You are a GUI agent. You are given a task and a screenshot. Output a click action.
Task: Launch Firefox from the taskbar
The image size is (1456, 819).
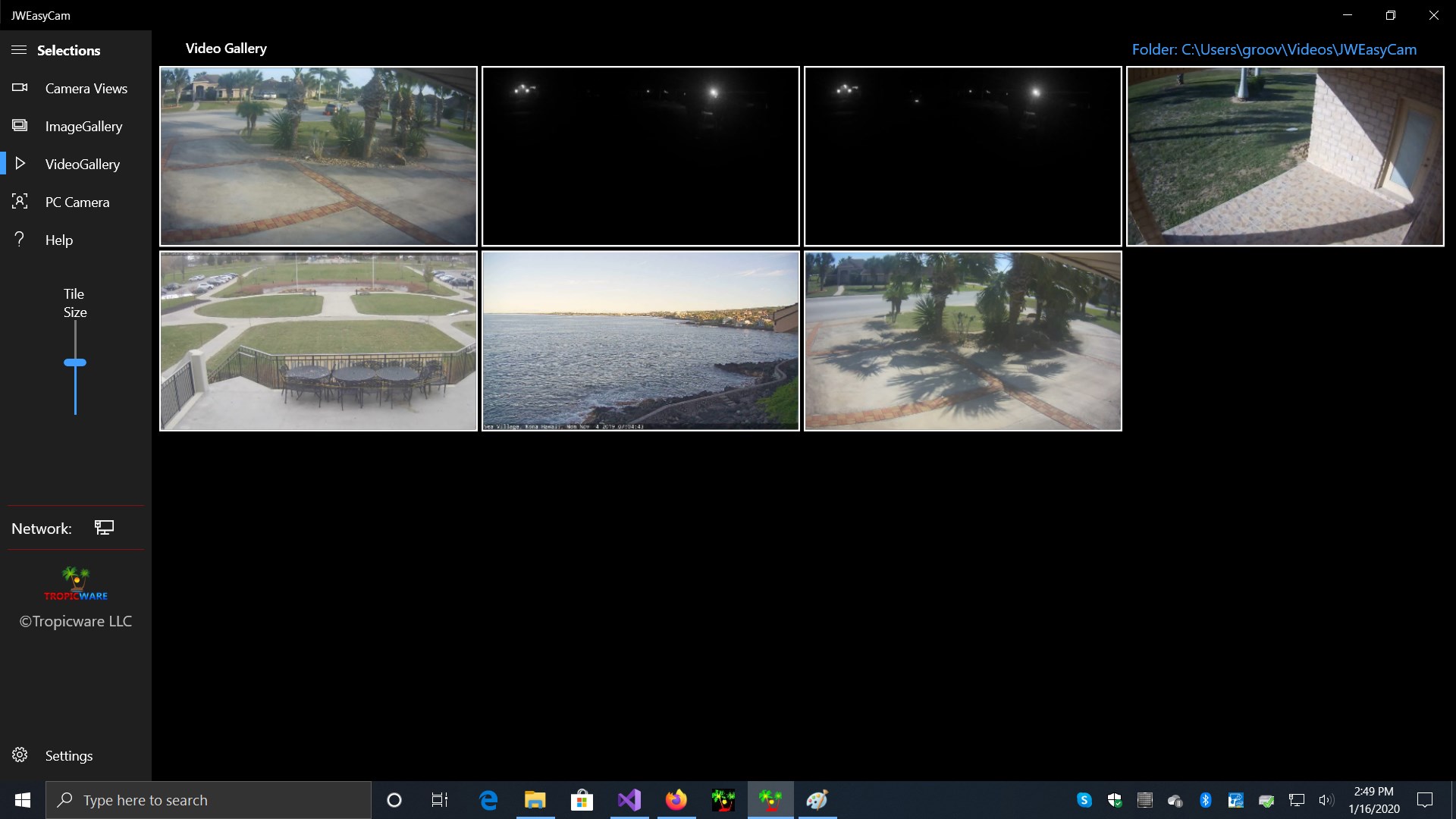(x=676, y=800)
